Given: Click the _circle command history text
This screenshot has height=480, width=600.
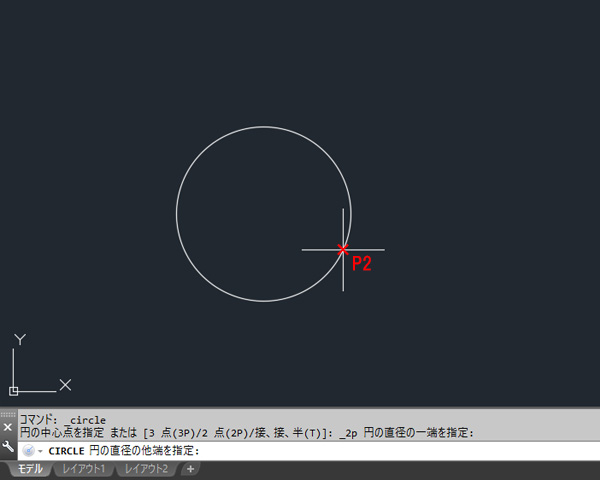Looking at the screenshot, I should 87,420.
